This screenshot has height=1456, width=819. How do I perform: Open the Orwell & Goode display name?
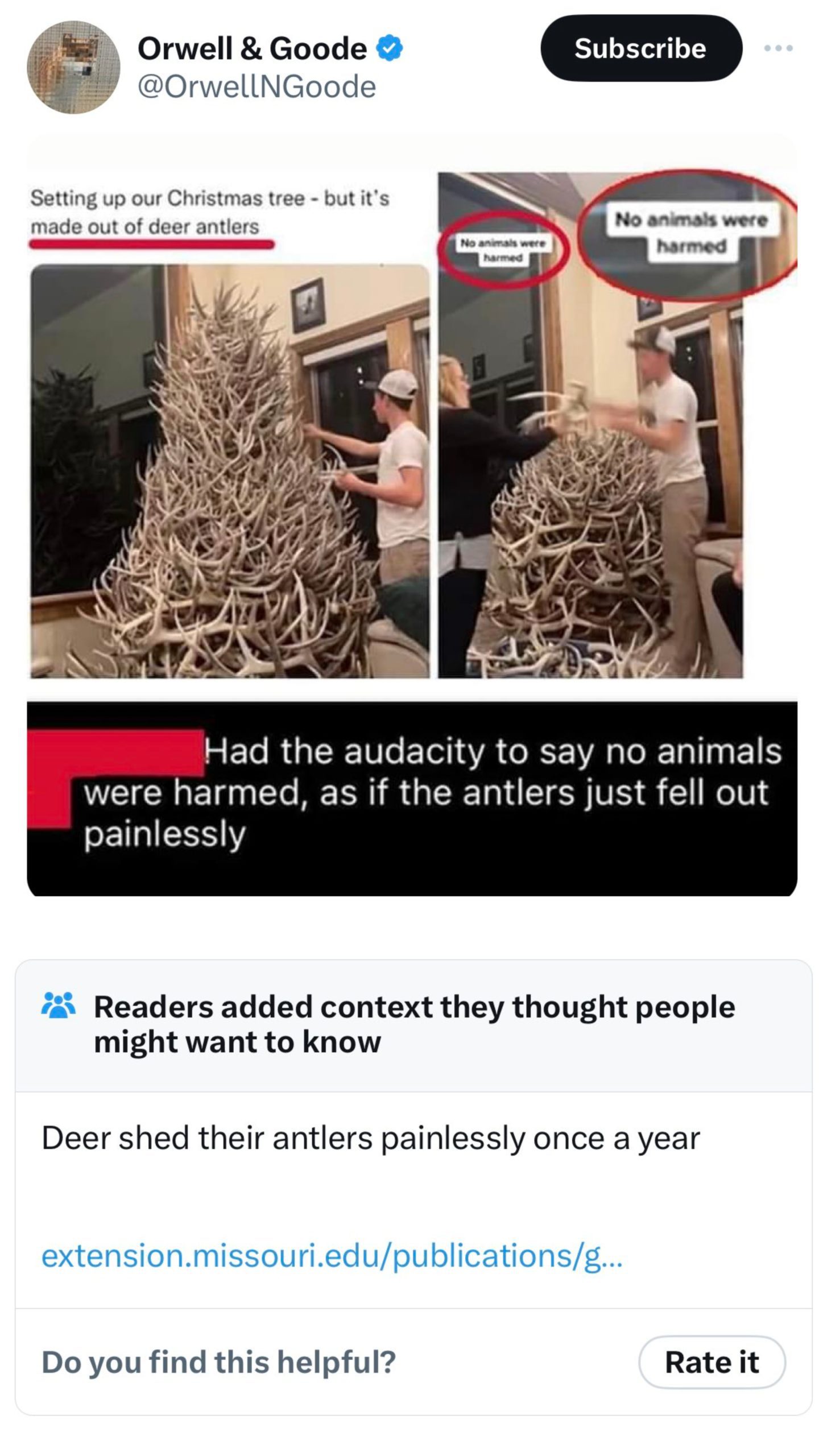coord(252,48)
